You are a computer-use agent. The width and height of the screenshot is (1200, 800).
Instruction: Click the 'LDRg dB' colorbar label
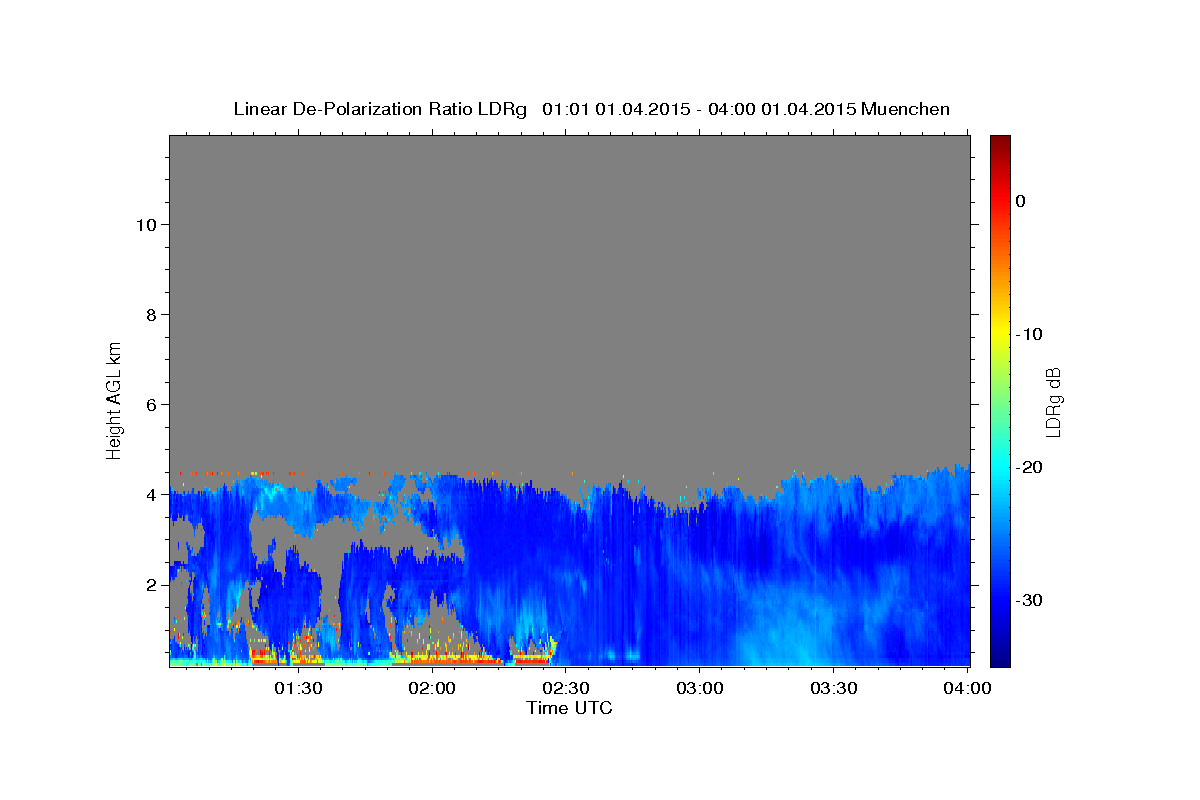[1052, 401]
